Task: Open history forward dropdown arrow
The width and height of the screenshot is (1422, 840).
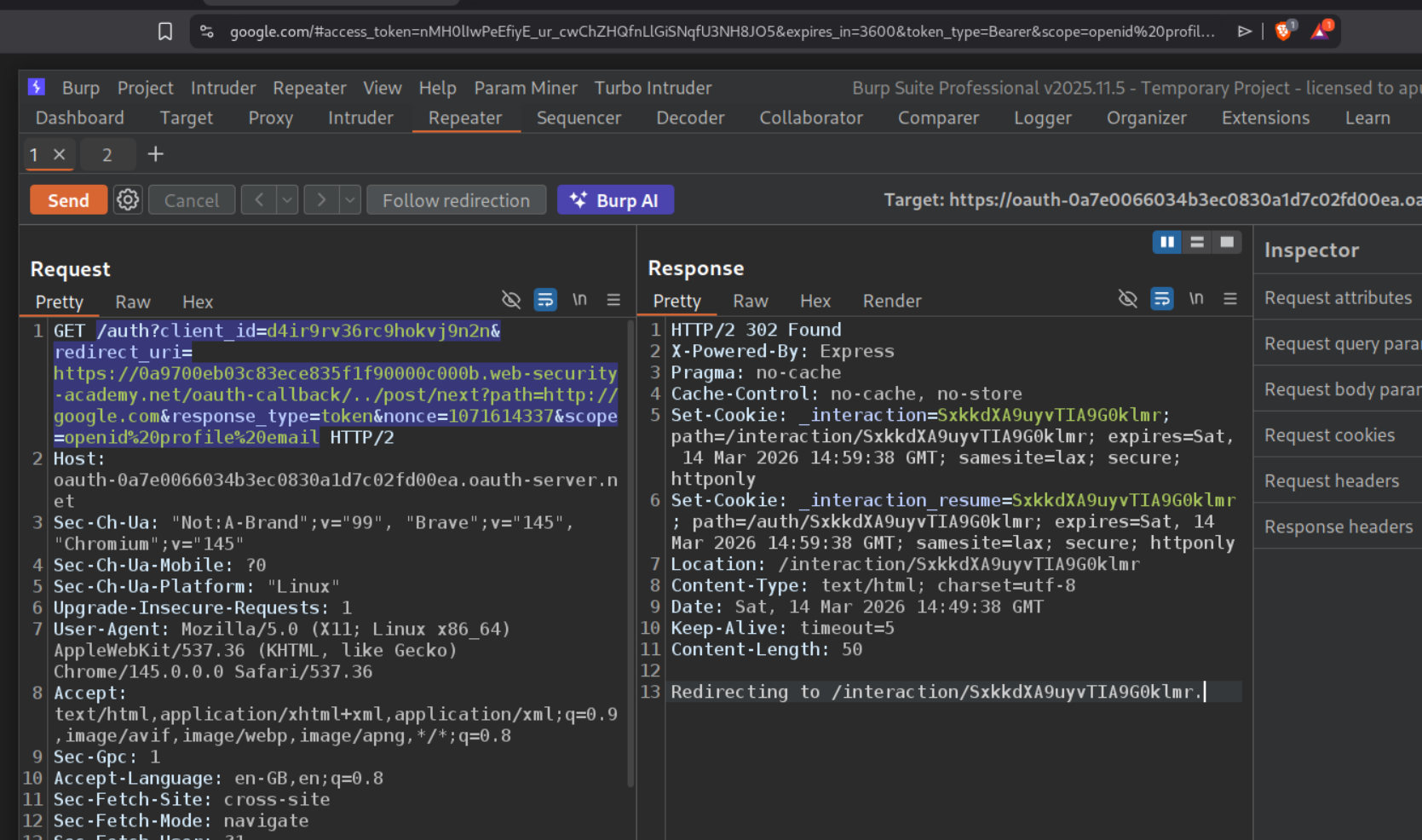Action: click(350, 200)
